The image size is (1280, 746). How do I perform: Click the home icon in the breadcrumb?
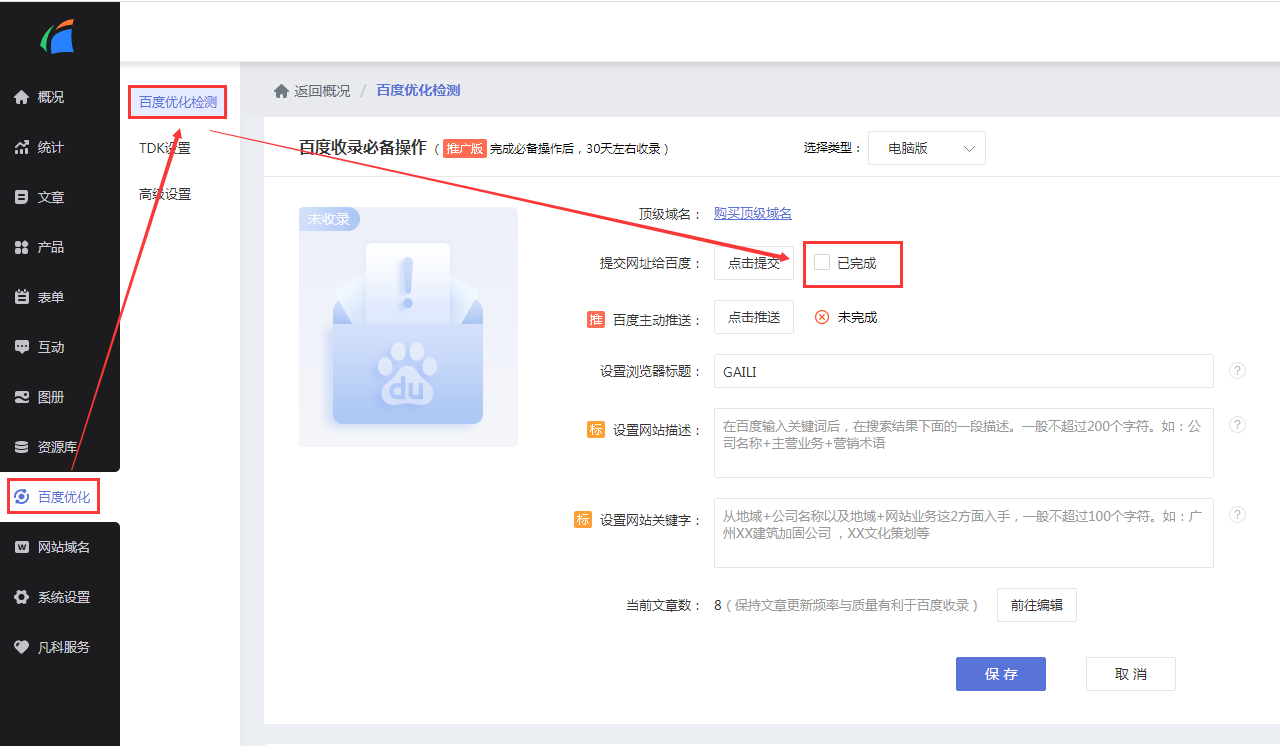tap(281, 91)
